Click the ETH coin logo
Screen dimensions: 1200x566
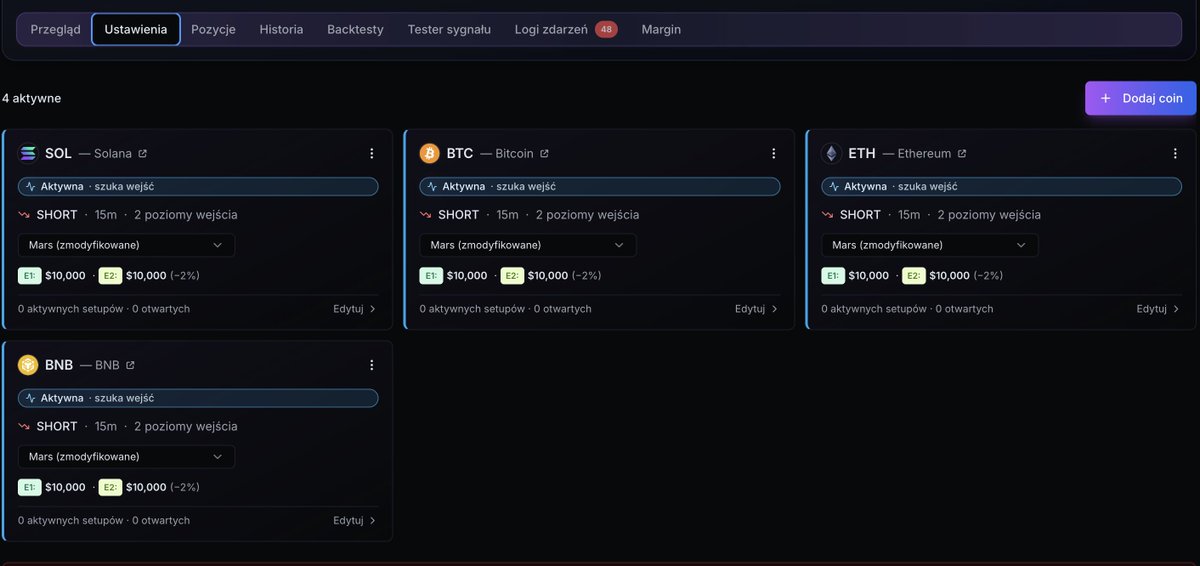(831, 153)
